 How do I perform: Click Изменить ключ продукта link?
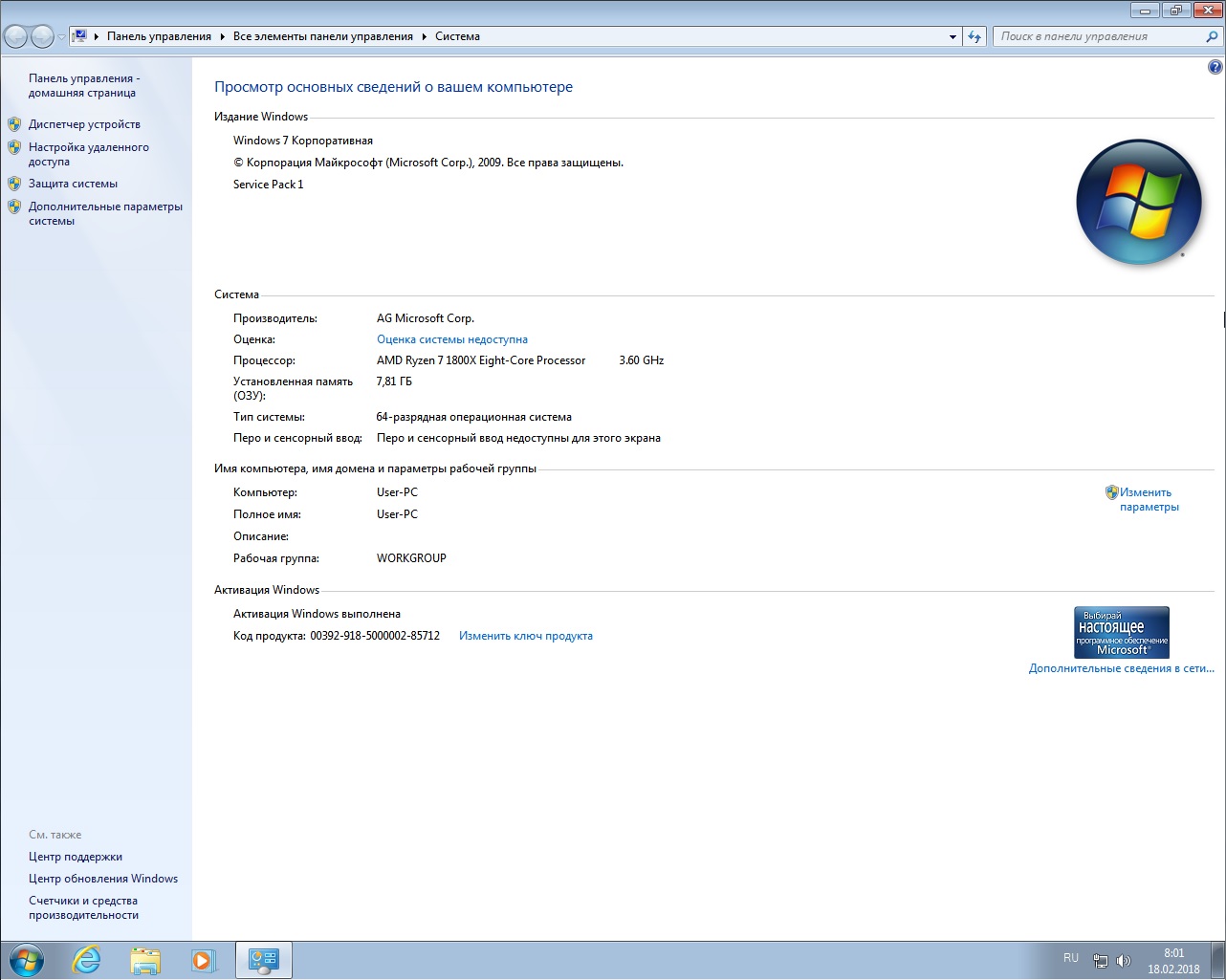526,636
